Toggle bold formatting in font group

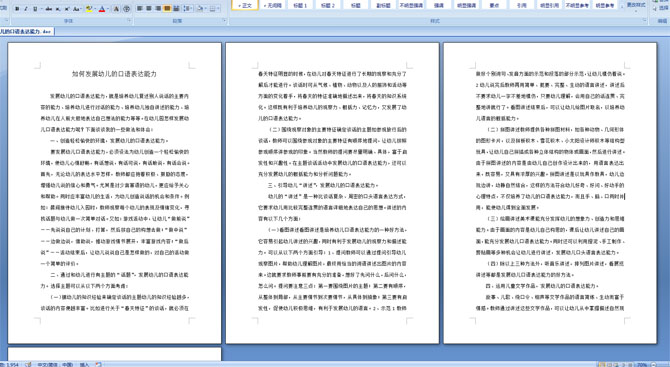17,9
